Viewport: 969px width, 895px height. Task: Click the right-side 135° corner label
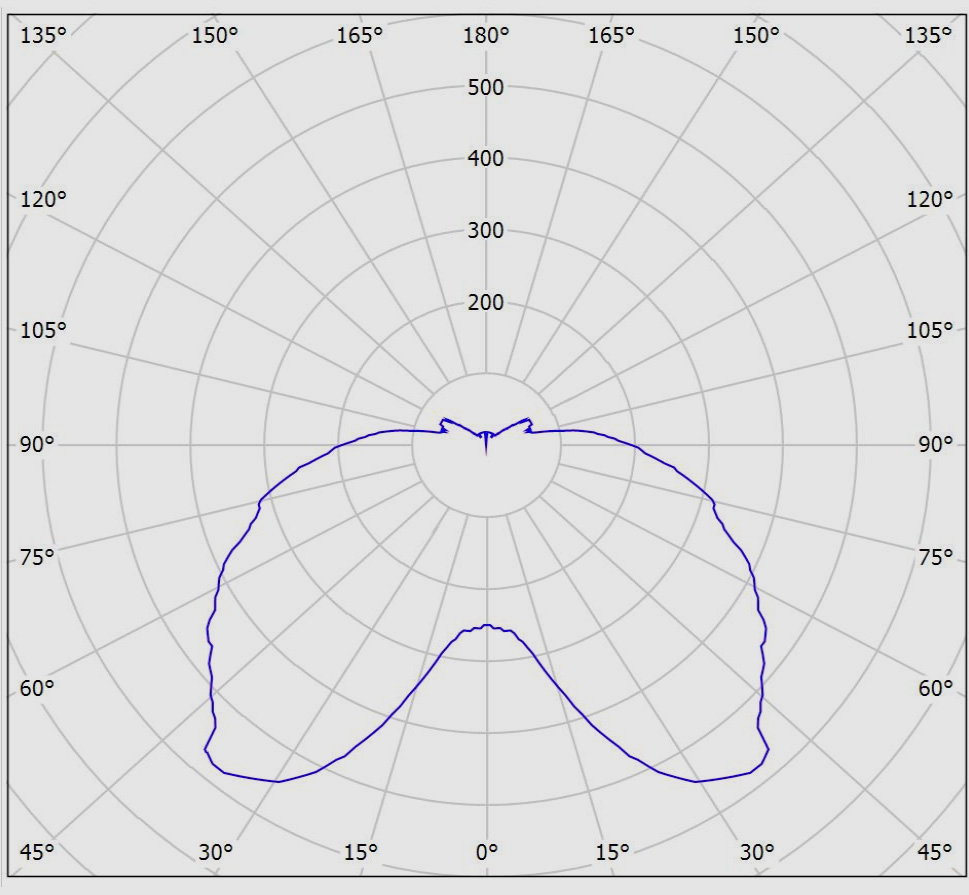[928, 35]
